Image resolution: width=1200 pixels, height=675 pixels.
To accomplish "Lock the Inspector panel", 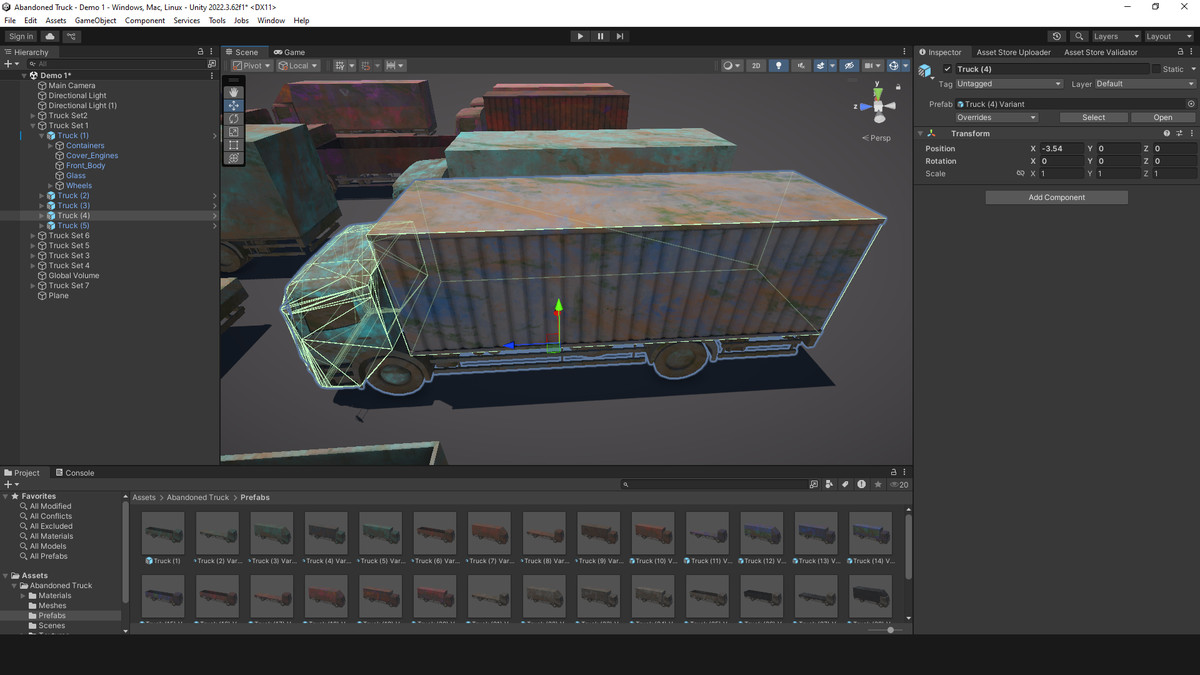I will [x=1180, y=52].
